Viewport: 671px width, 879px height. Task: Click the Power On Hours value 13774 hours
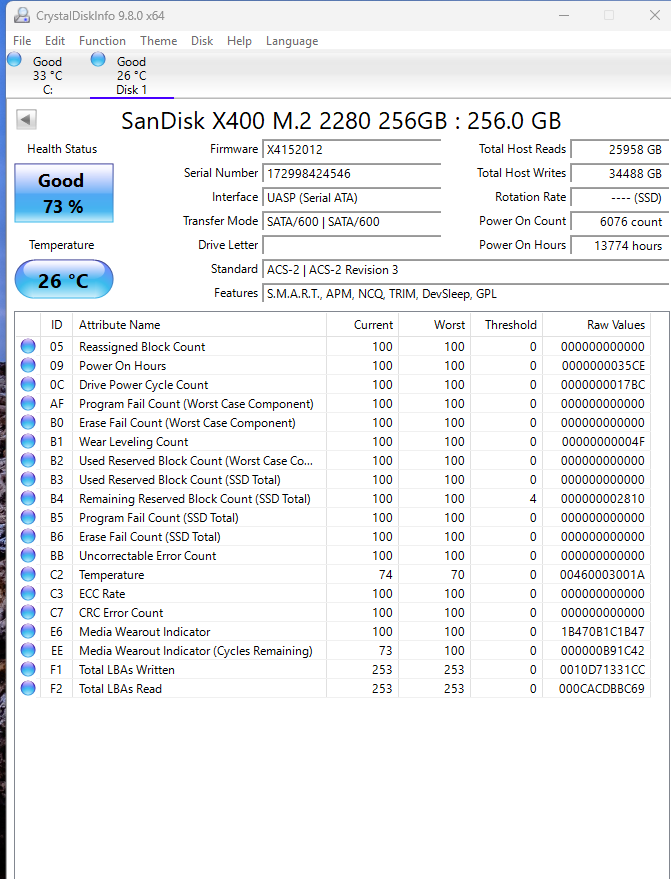[x=620, y=246]
